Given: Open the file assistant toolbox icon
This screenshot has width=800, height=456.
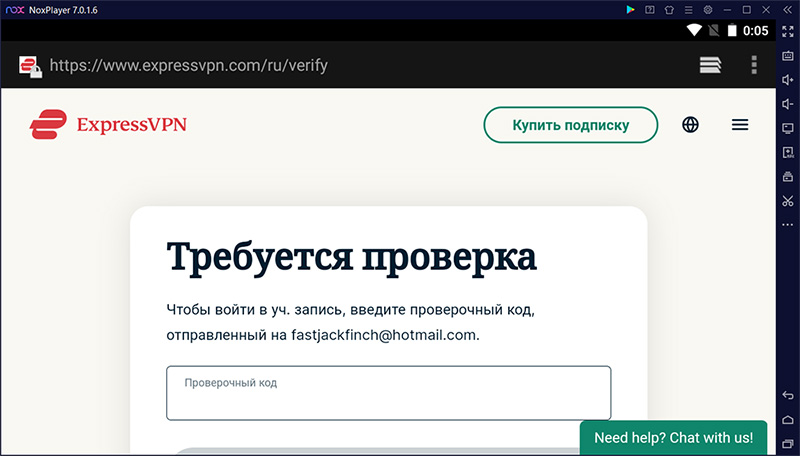Looking at the screenshot, I should [x=788, y=176].
